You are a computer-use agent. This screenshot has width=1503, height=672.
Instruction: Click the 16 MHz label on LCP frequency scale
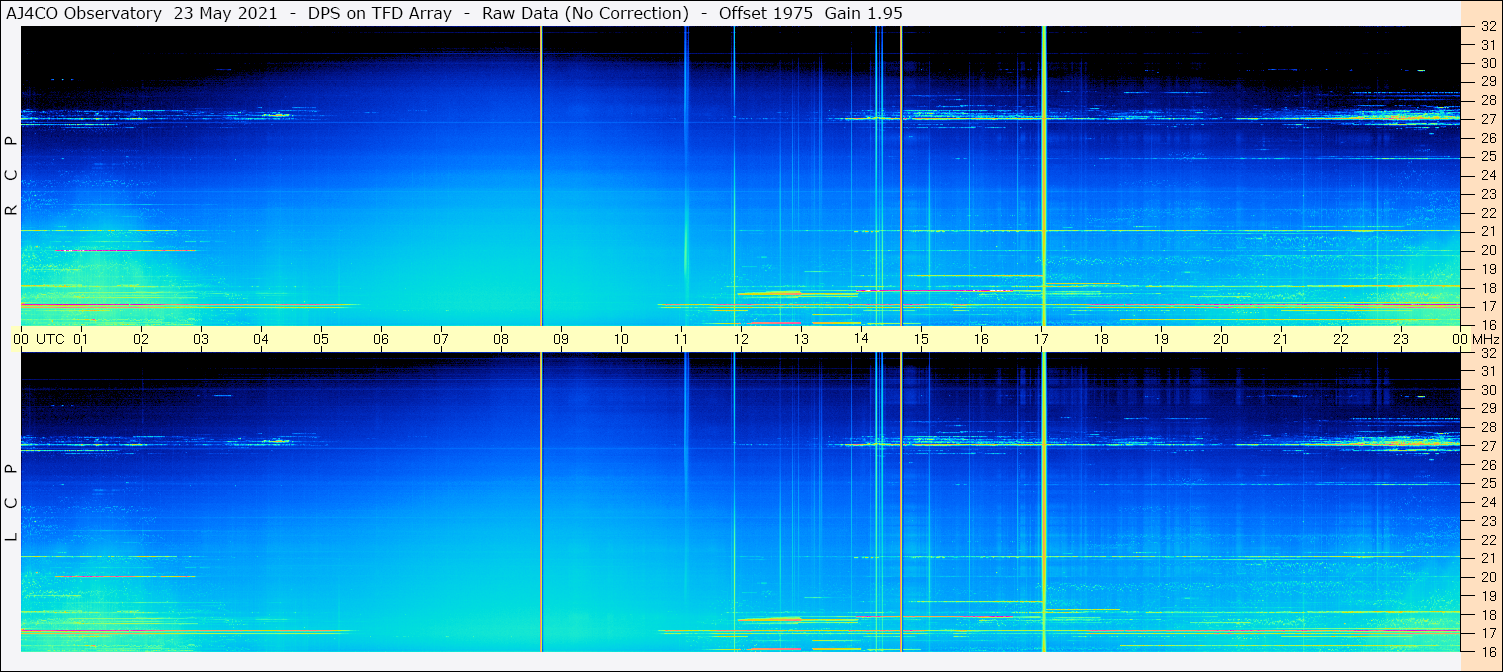pyautogui.click(x=1488, y=652)
